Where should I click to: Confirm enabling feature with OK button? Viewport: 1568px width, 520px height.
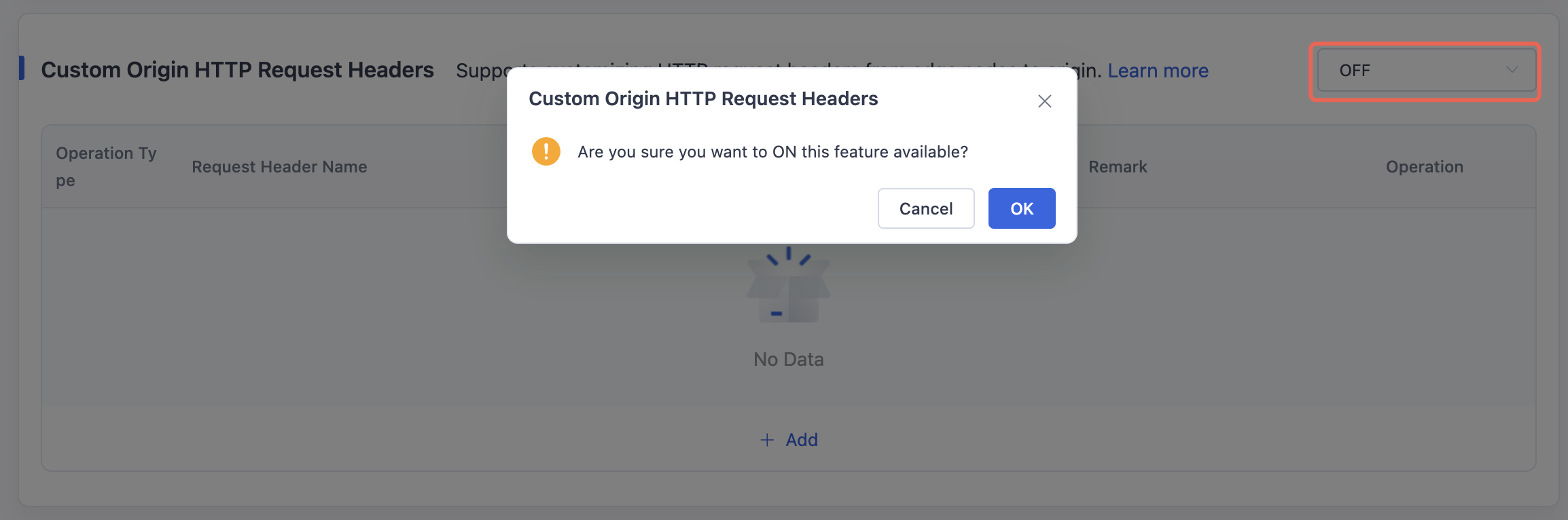pyautogui.click(x=1022, y=208)
